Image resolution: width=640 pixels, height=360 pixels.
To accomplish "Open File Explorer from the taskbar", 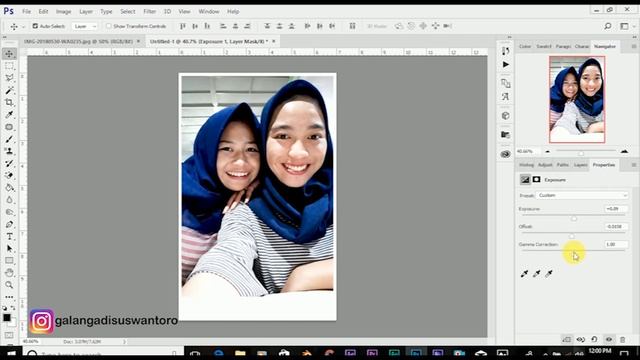I will (x=240, y=354).
